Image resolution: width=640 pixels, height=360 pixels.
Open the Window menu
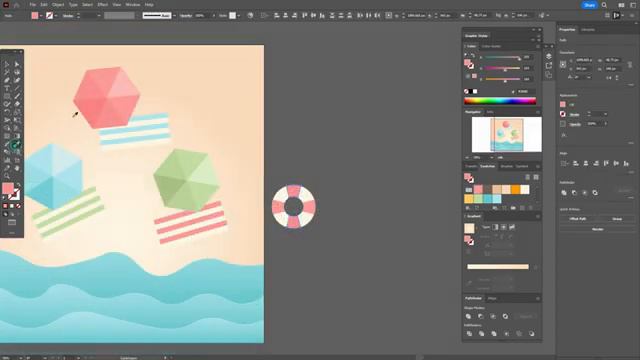coord(133,5)
